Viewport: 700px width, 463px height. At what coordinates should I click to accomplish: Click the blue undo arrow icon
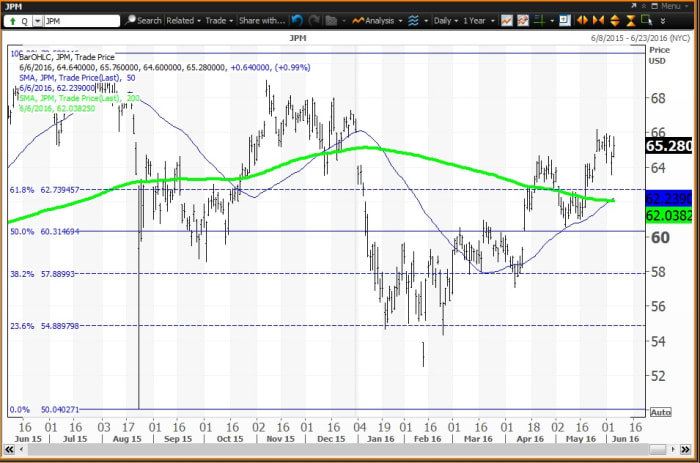tap(296, 20)
